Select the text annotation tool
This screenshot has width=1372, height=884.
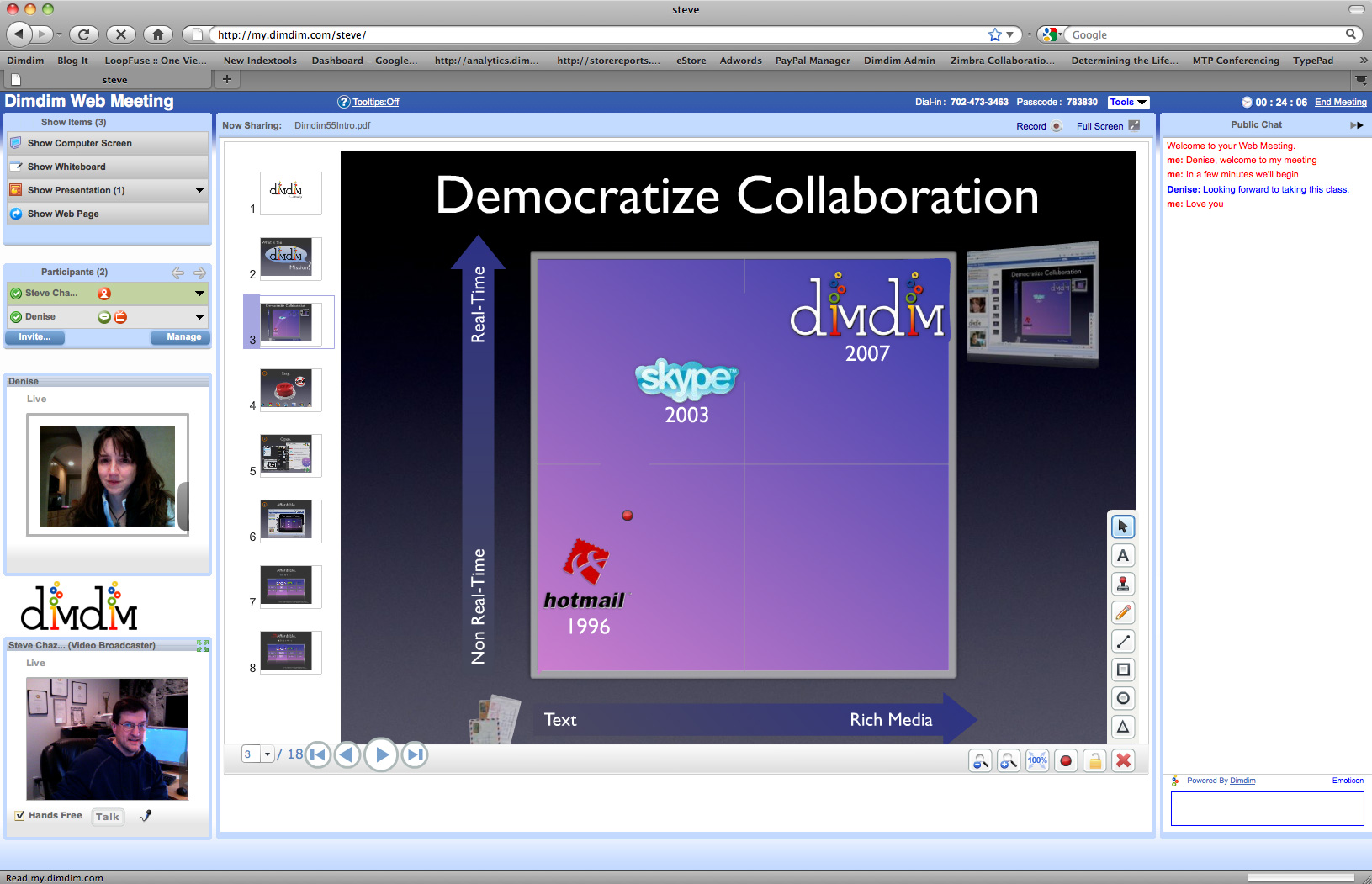(x=1122, y=555)
